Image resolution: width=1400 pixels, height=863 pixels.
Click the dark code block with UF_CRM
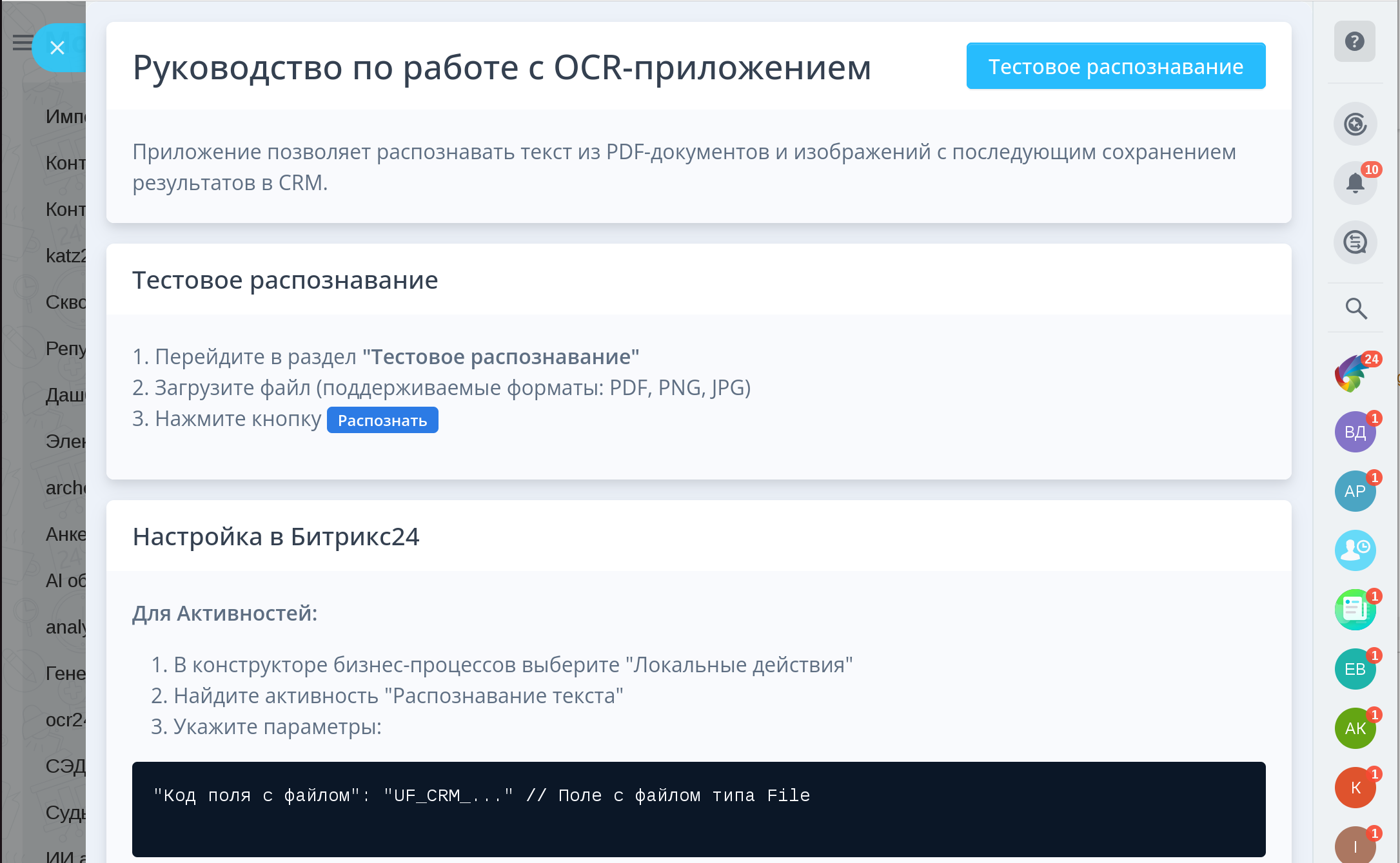(698, 809)
